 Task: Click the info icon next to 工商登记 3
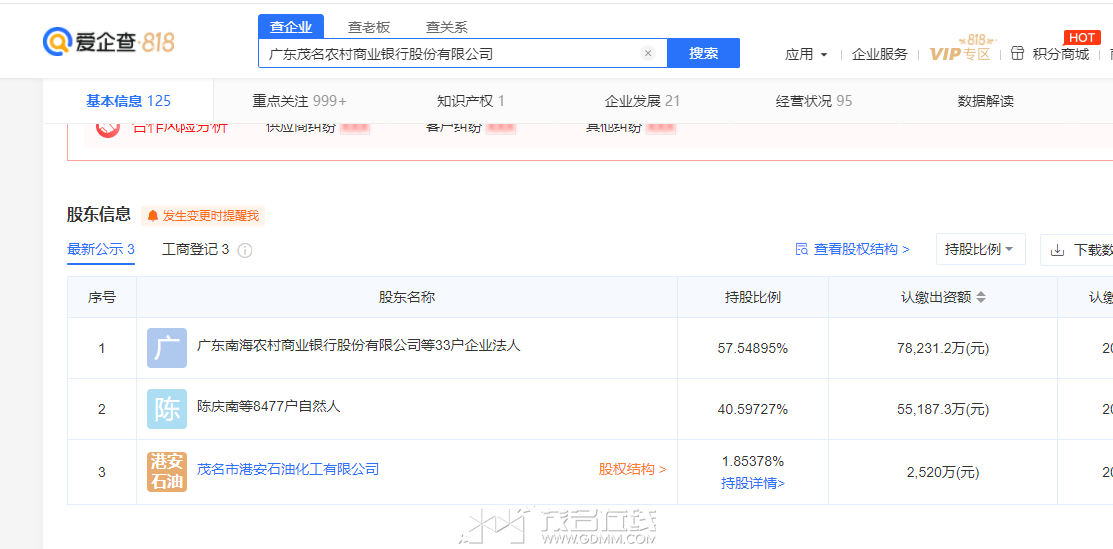[x=245, y=251]
